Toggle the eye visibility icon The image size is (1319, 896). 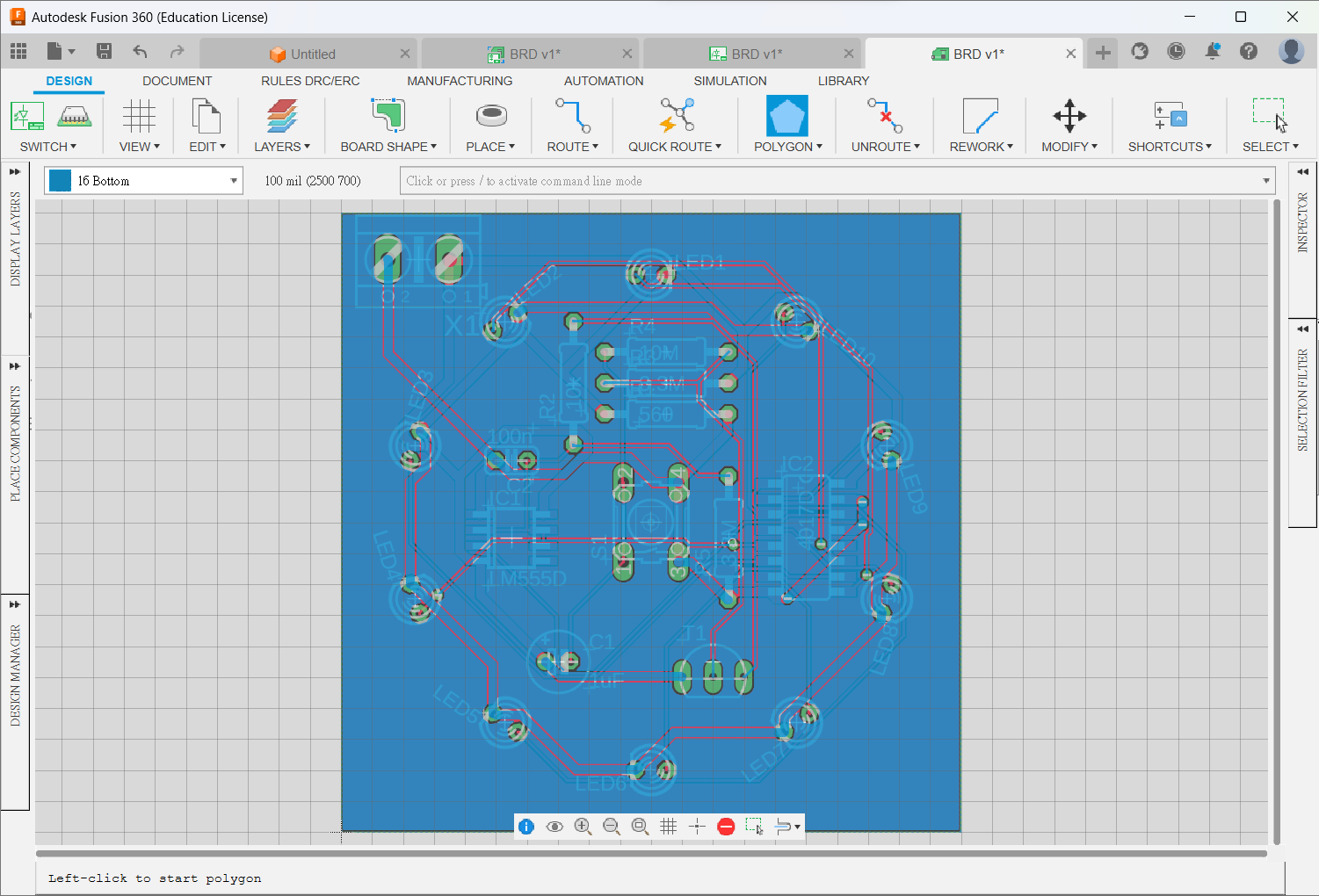point(554,827)
